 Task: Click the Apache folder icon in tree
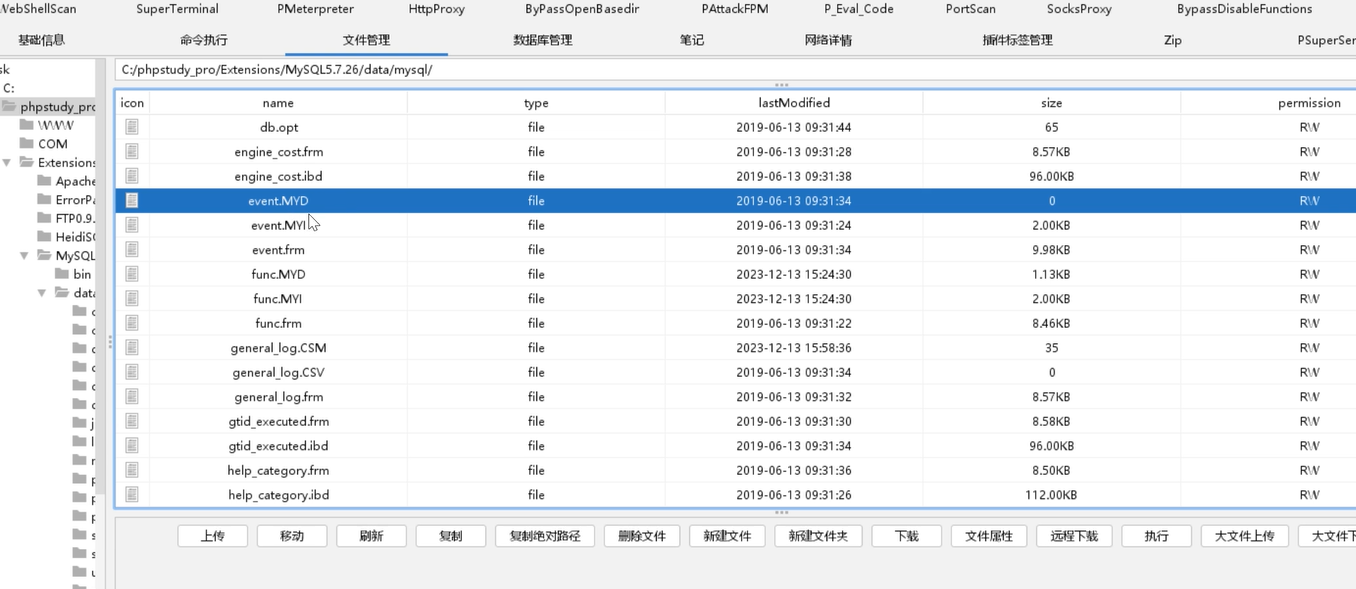pyautogui.click(x=44, y=181)
